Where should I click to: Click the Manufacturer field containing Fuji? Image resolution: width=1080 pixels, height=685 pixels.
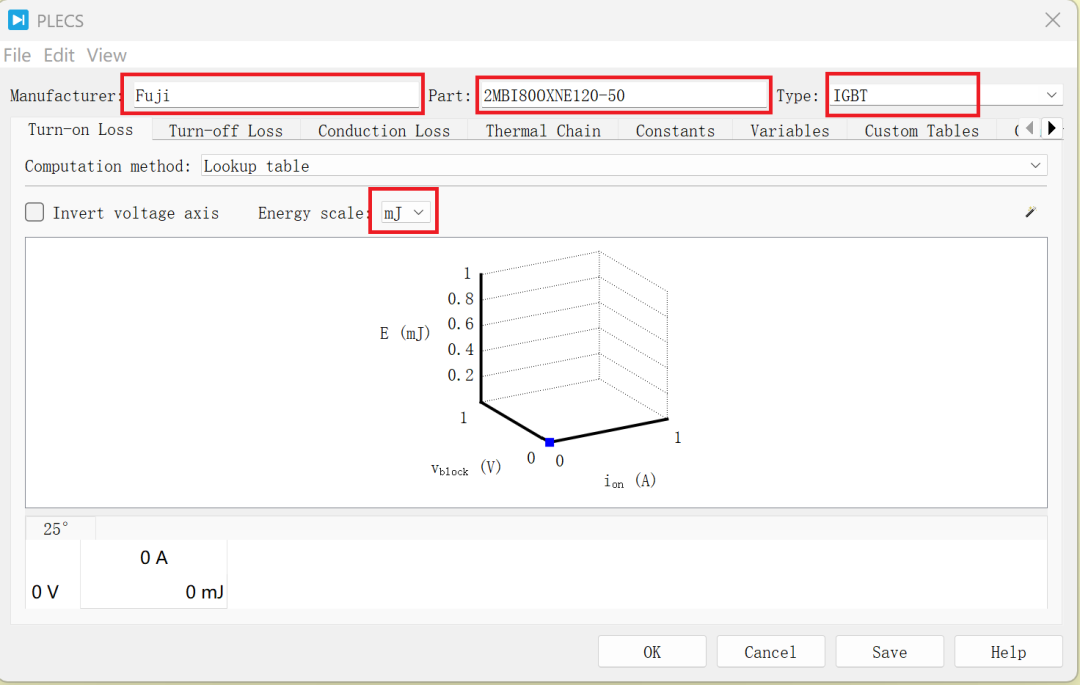(276, 95)
